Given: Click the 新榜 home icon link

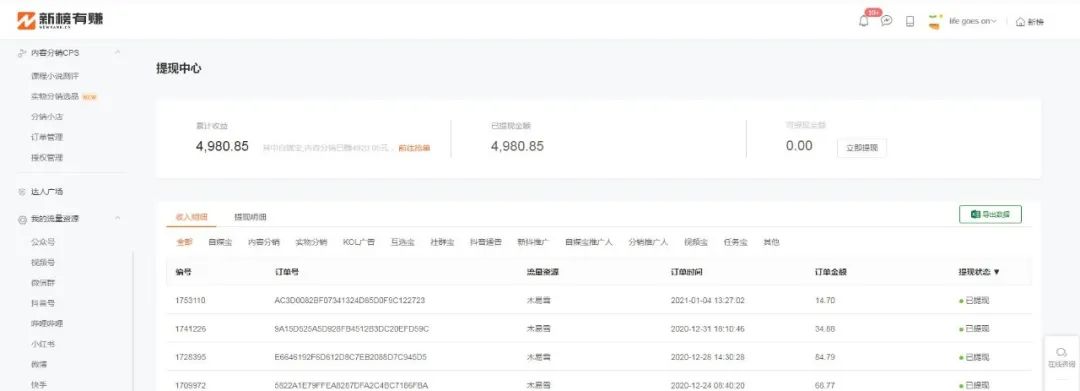Looking at the screenshot, I should pos(1030,22).
